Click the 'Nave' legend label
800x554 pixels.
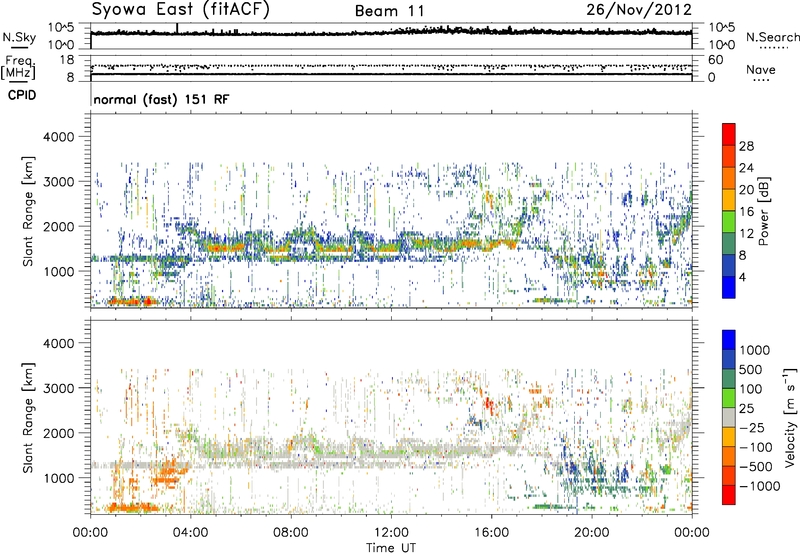(761, 69)
